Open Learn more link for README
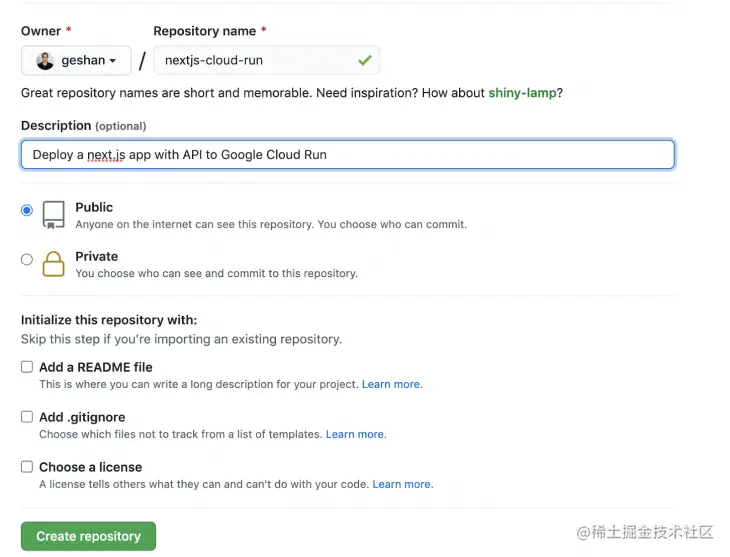730x557 pixels. (392, 384)
